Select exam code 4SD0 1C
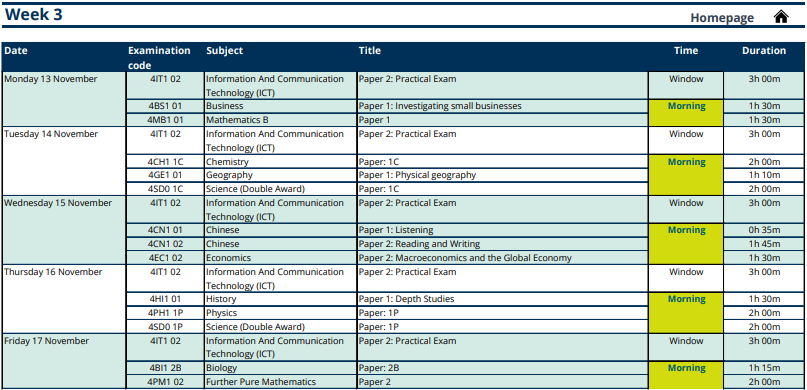This screenshot has width=807, height=390. click(x=165, y=189)
